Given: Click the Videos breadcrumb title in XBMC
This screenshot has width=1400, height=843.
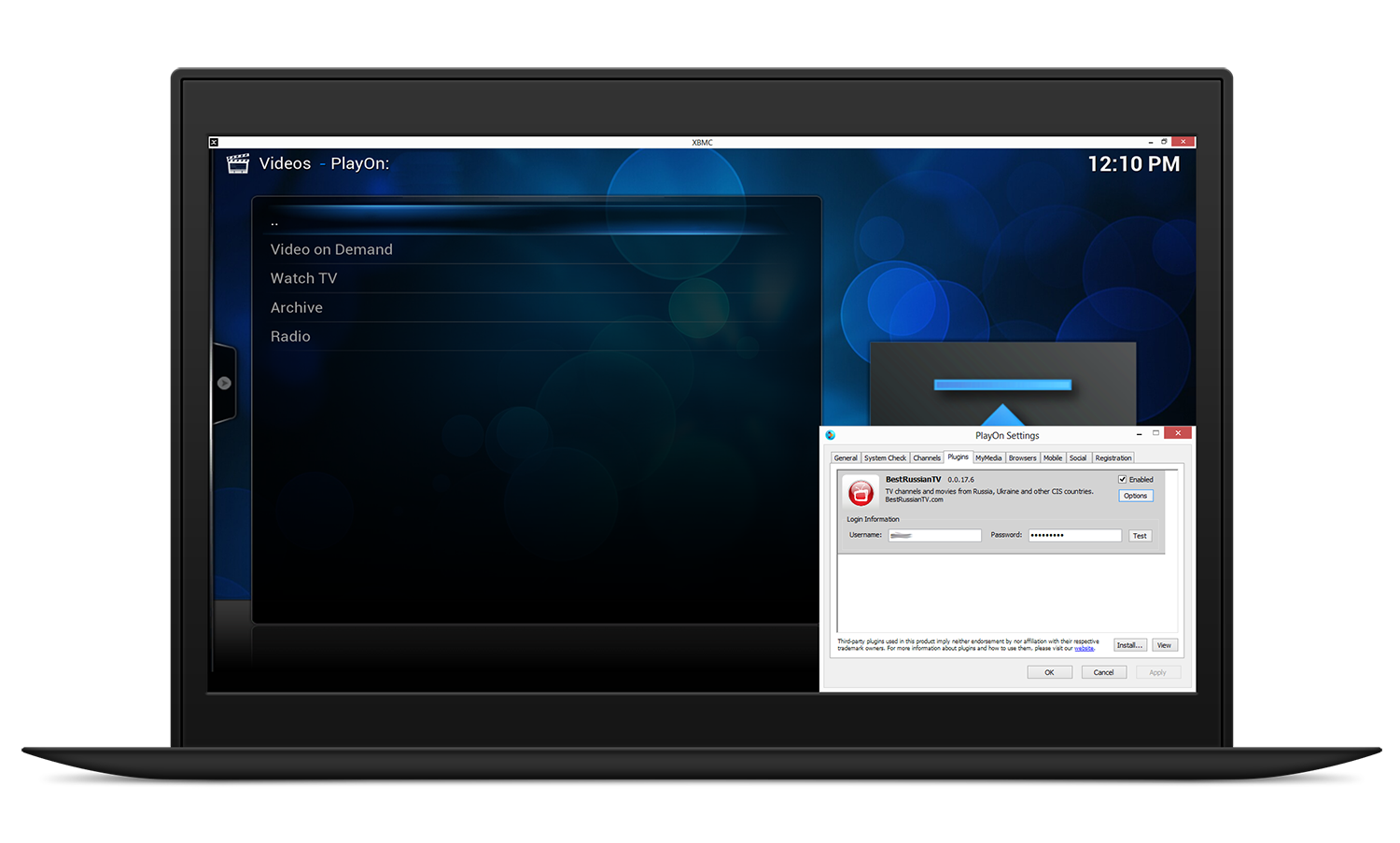Looking at the screenshot, I should (x=285, y=163).
